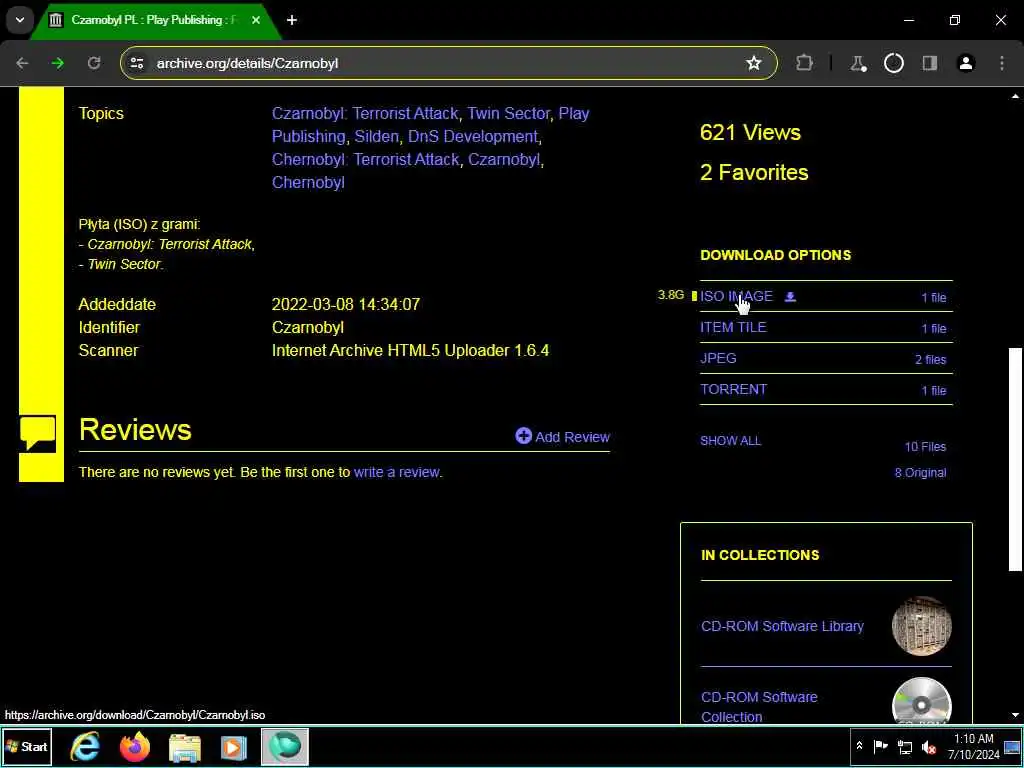1024x768 pixels.
Task: Click the 2 files count next to JPEG
Action: coord(931,359)
